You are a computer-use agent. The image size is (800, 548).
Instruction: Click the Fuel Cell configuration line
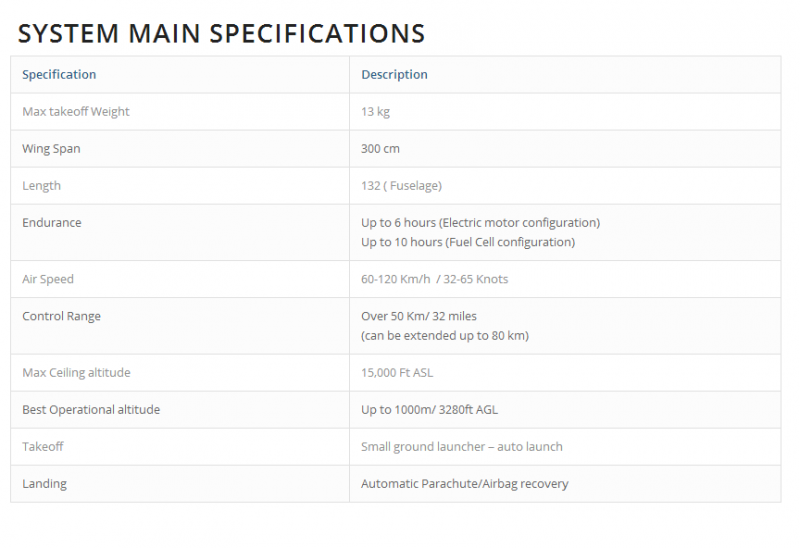(468, 242)
